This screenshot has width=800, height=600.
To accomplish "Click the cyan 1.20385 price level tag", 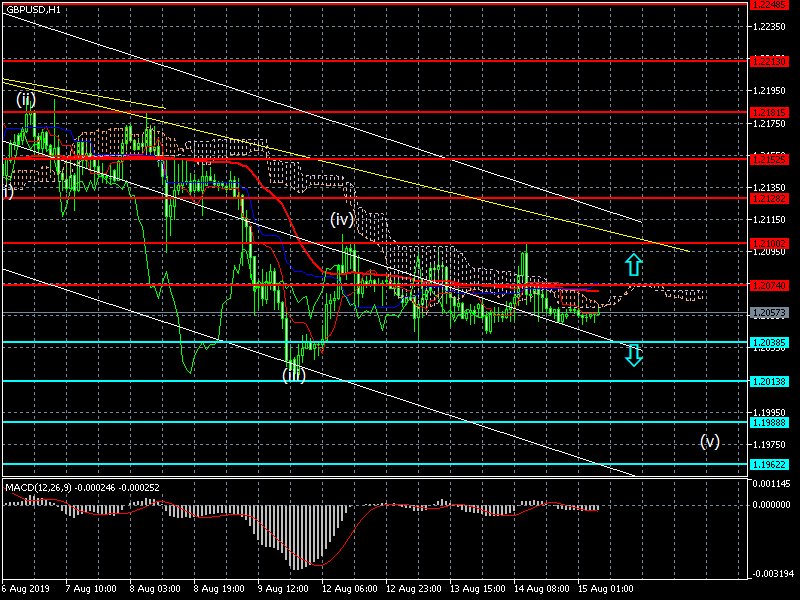I will click(770, 343).
